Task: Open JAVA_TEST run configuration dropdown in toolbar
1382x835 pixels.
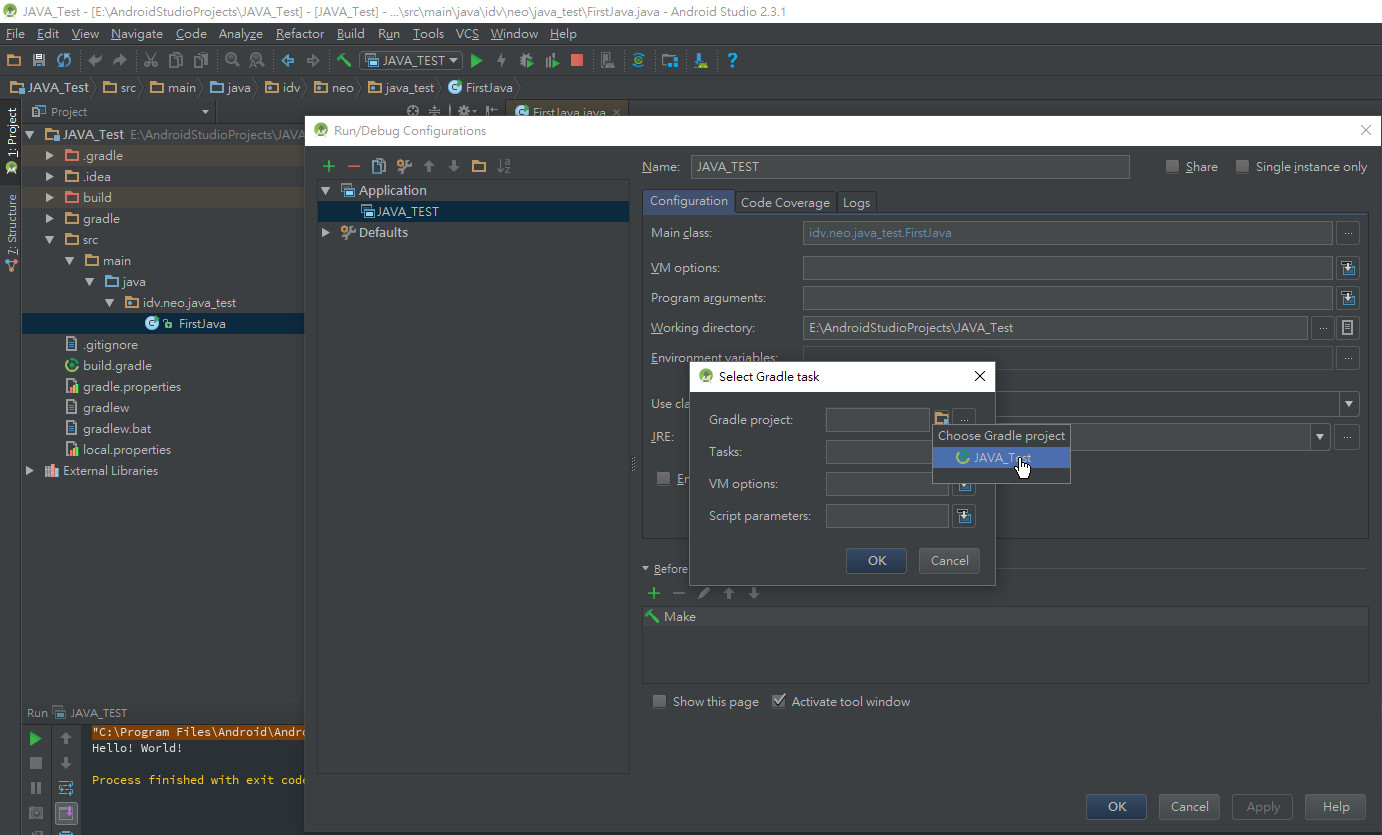Action: pos(411,60)
